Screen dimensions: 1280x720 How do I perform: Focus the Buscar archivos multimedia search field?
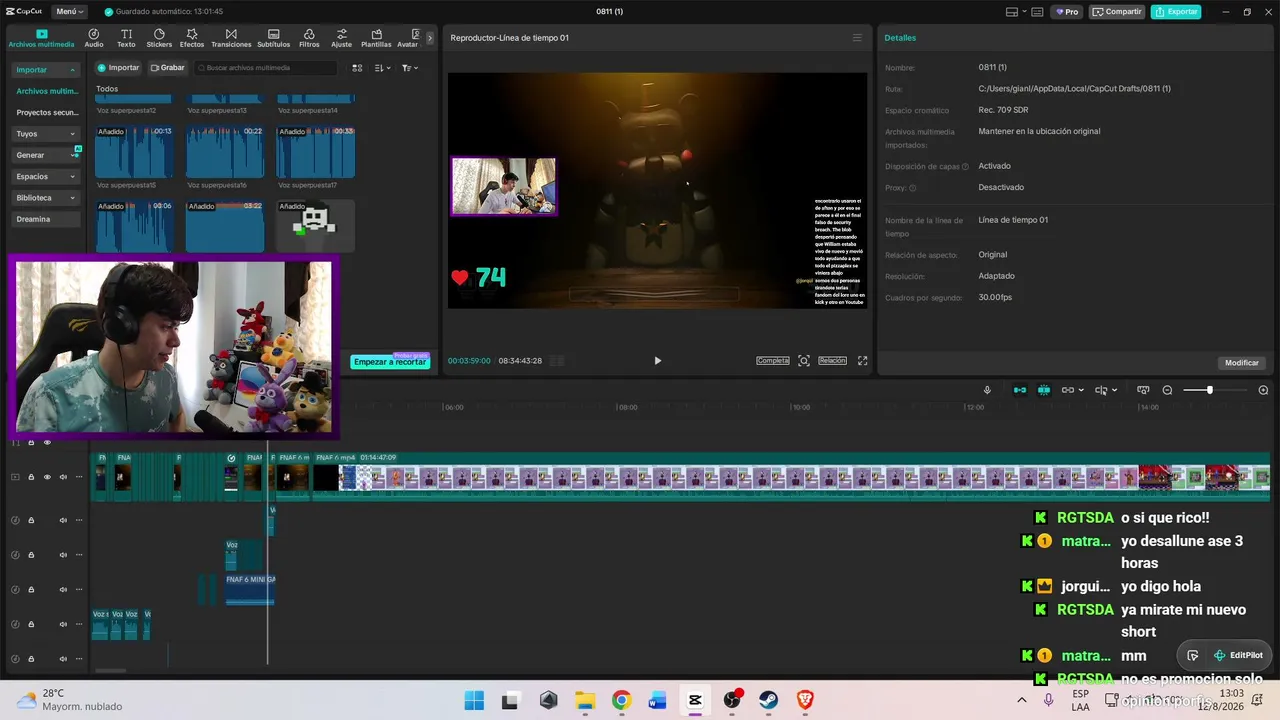266,68
